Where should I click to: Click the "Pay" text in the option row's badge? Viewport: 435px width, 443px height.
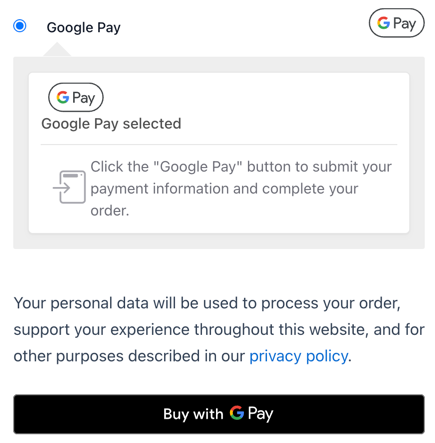point(404,24)
